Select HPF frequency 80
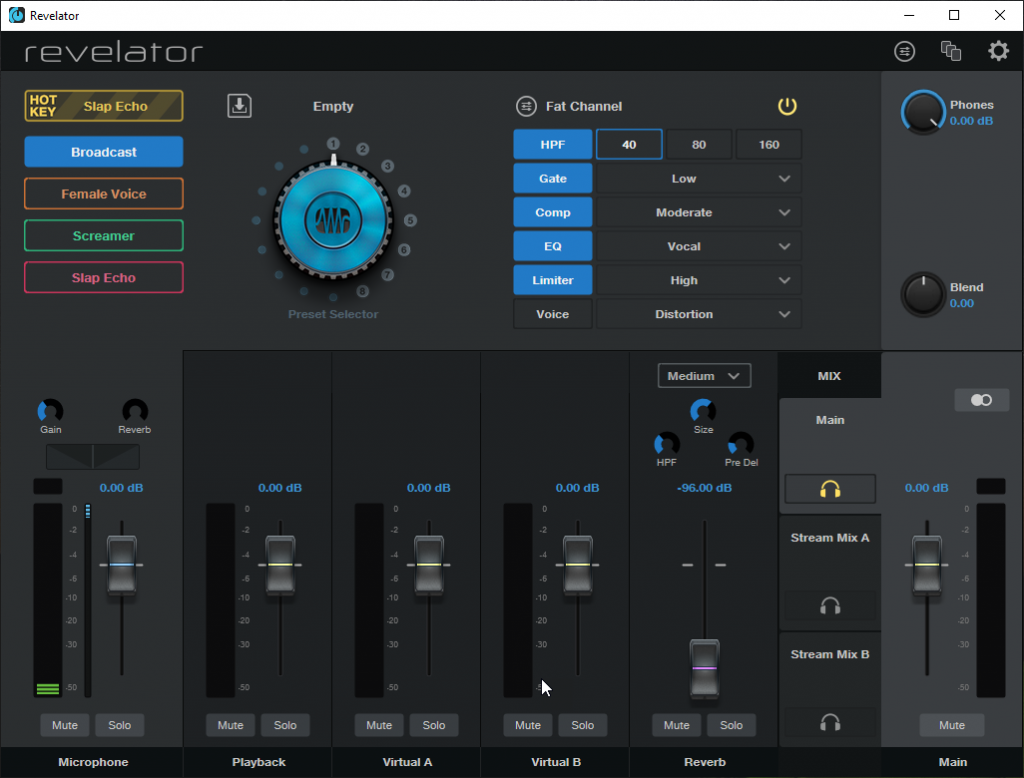Viewport: 1024px width, 778px height. [x=699, y=144]
